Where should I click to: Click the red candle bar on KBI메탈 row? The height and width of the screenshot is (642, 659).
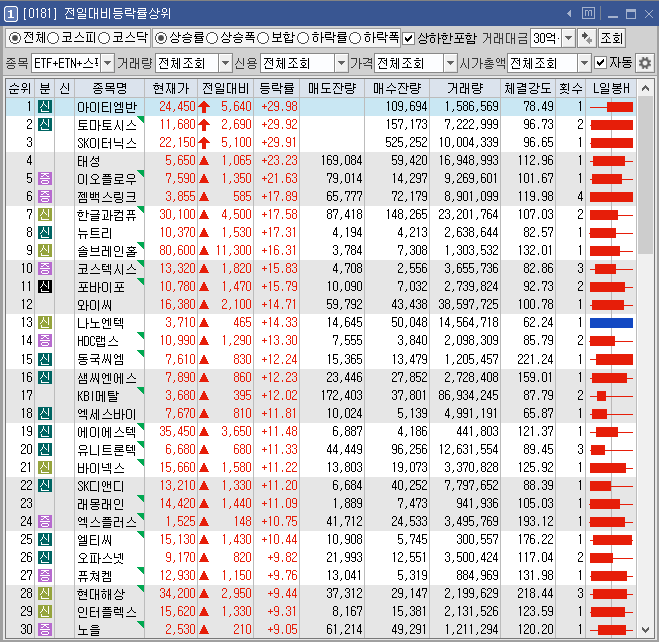coord(601,395)
